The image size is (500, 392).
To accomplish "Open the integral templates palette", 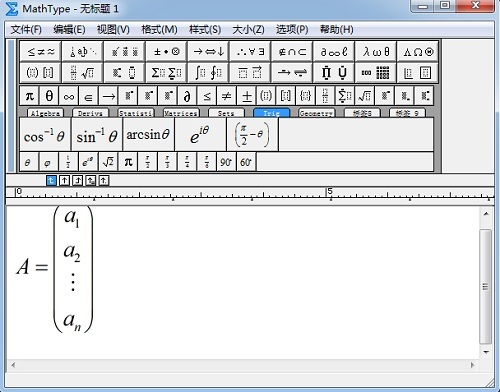I will [x=208, y=72].
